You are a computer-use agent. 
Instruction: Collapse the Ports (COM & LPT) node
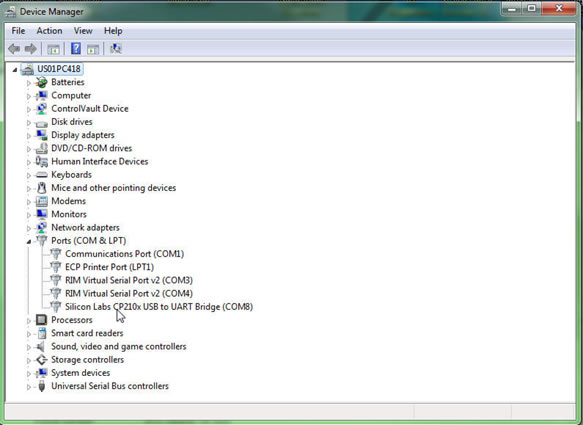29,242
